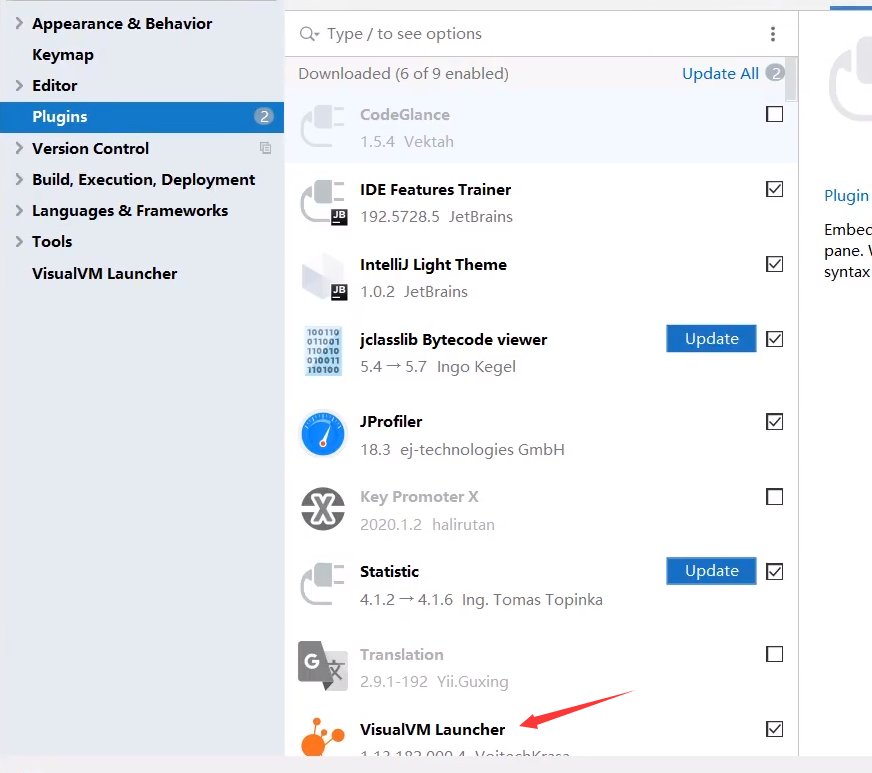Viewport: 872px width, 773px height.
Task: Enable the Key Promoter X checkbox
Action: pos(774,496)
